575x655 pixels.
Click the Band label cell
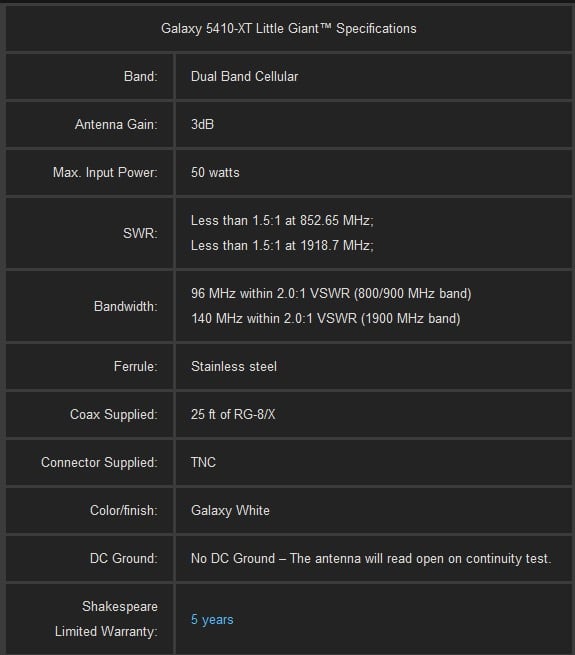[x=89, y=76]
